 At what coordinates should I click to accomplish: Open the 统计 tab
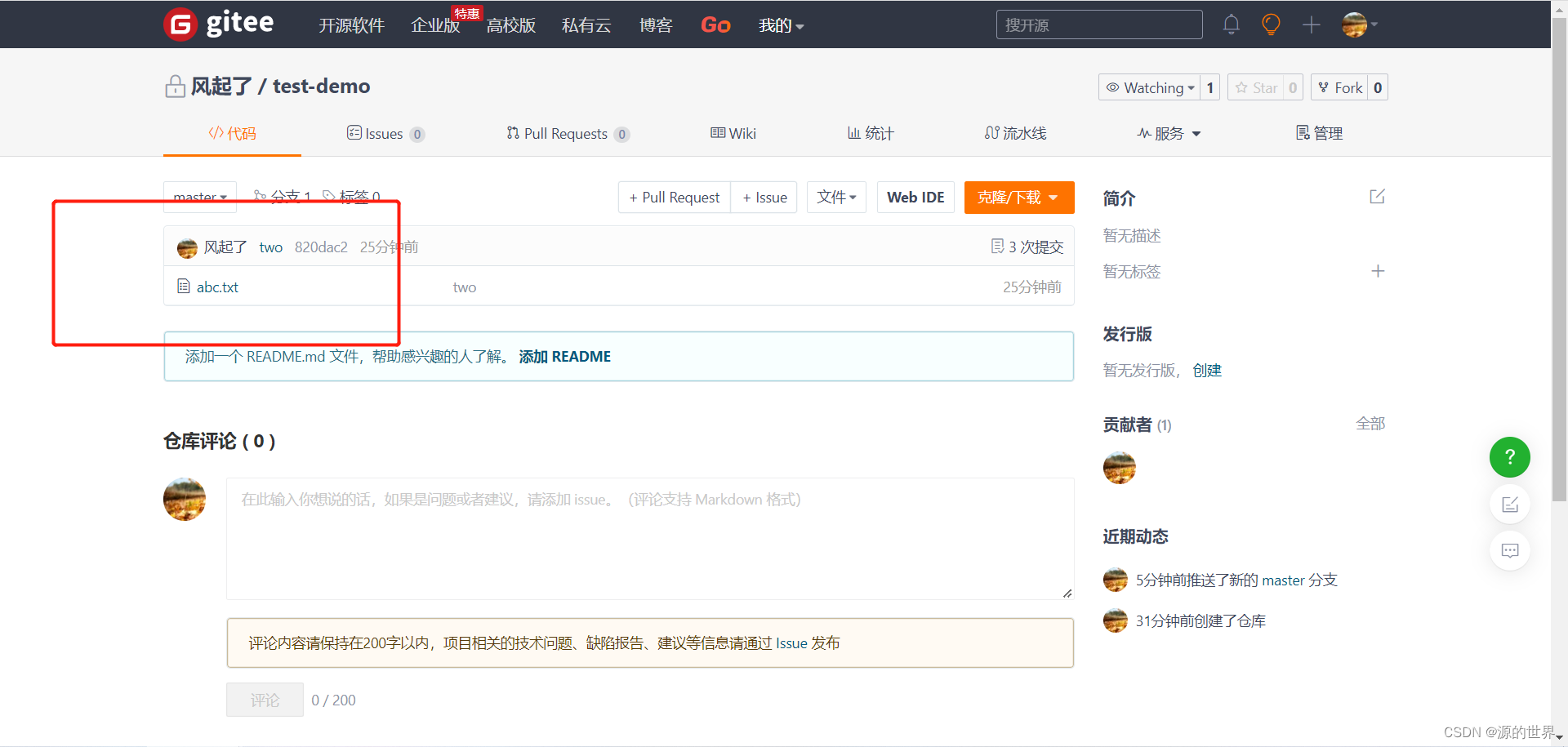pos(871,133)
